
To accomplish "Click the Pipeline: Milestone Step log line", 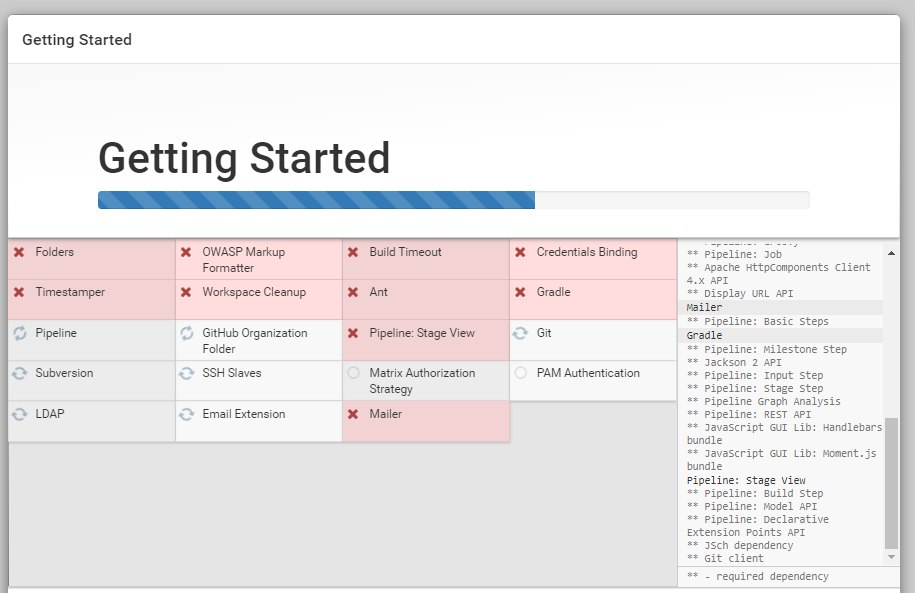I will coord(766,350).
